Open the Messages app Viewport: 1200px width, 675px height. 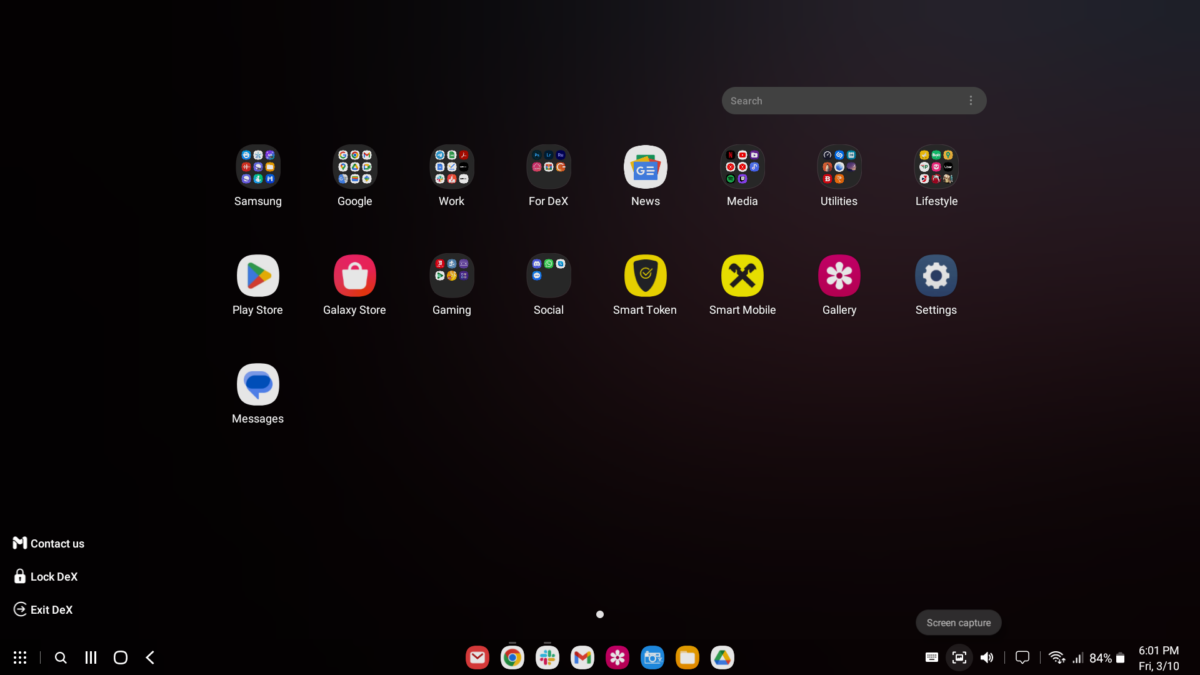pos(257,385)
